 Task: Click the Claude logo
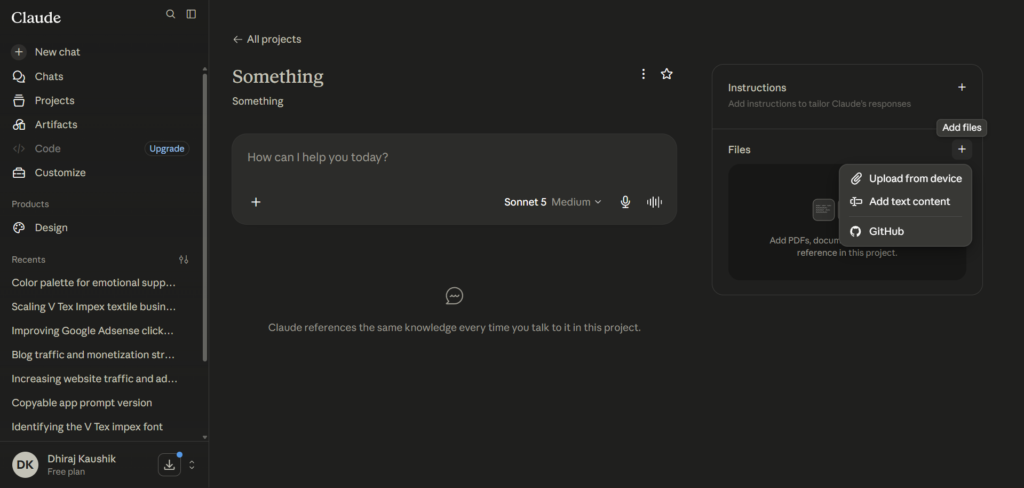pyautogui.click(x=36, y=18)
